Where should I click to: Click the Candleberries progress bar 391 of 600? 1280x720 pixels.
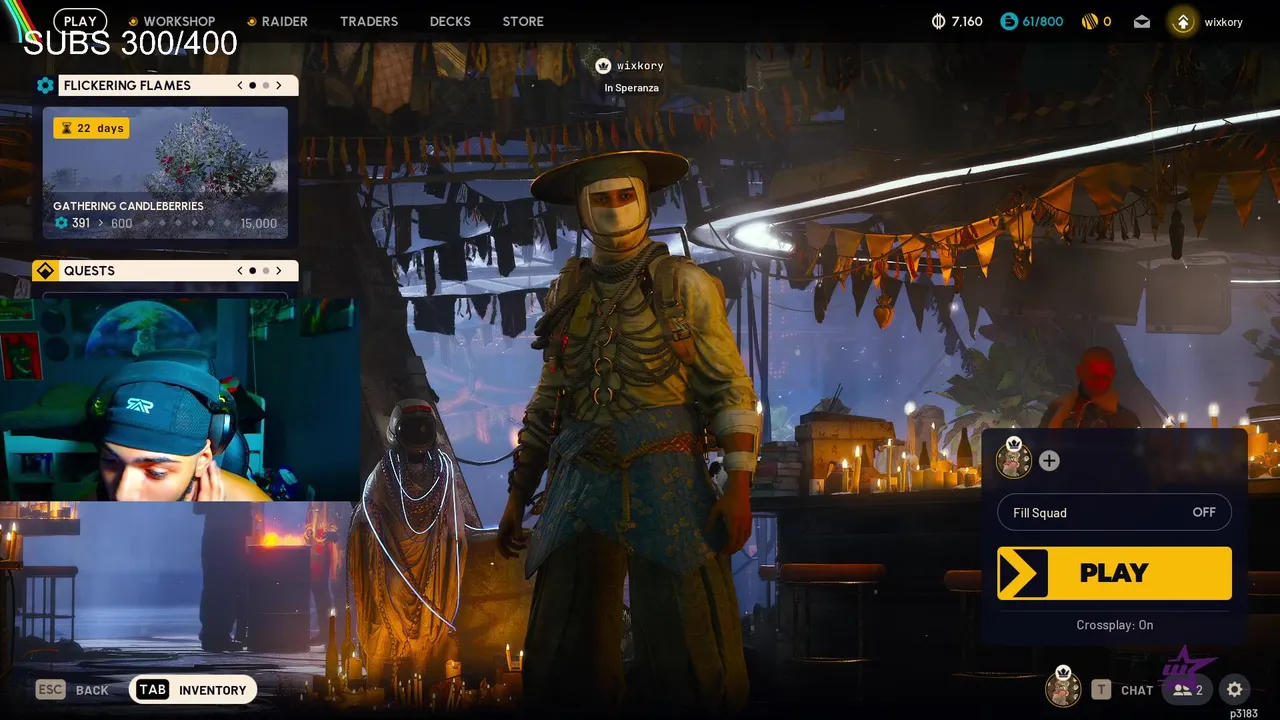click(x=165, y=223)
